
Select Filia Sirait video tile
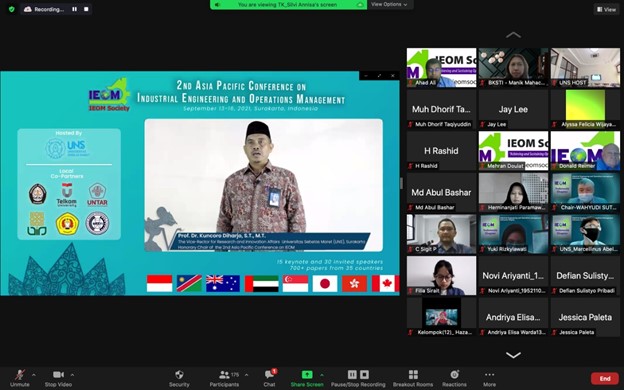(441, 275)
